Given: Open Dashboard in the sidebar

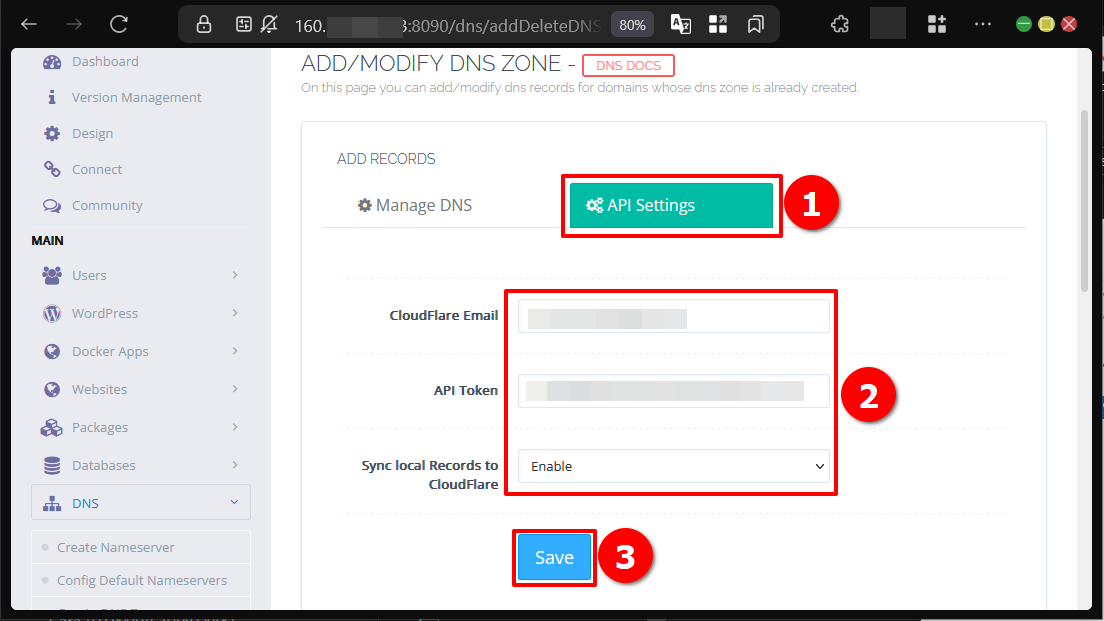Looking at the screenshot, I should click(x=105, y=61).
